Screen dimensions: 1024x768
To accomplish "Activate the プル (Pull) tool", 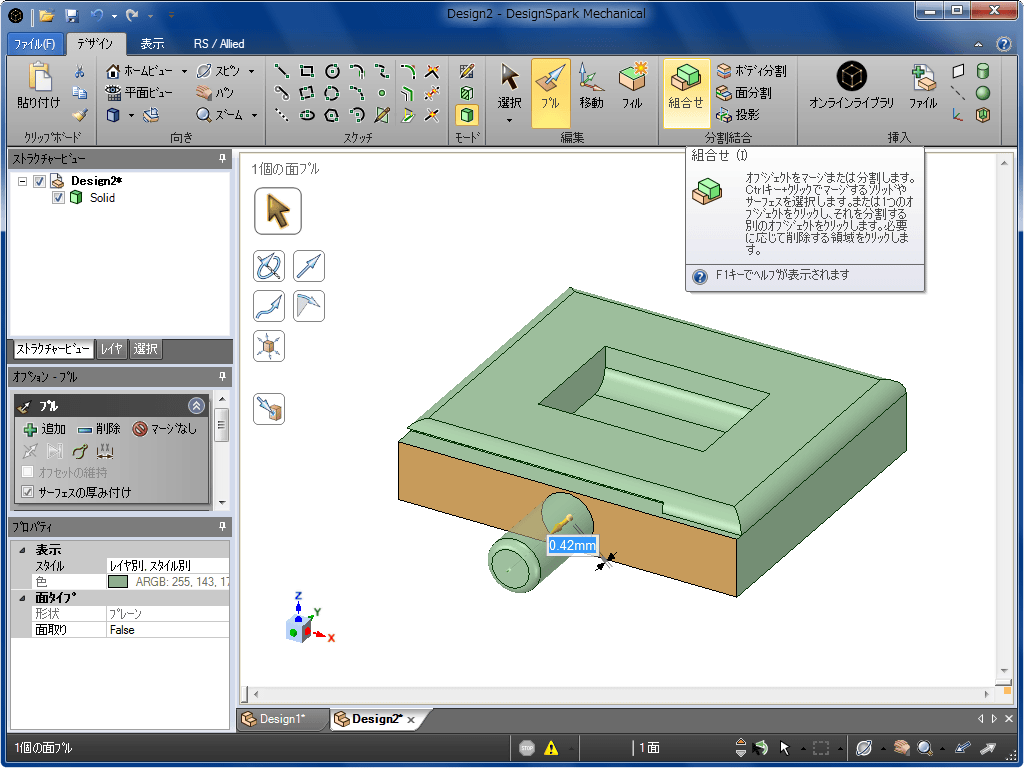I will [551, 92].
